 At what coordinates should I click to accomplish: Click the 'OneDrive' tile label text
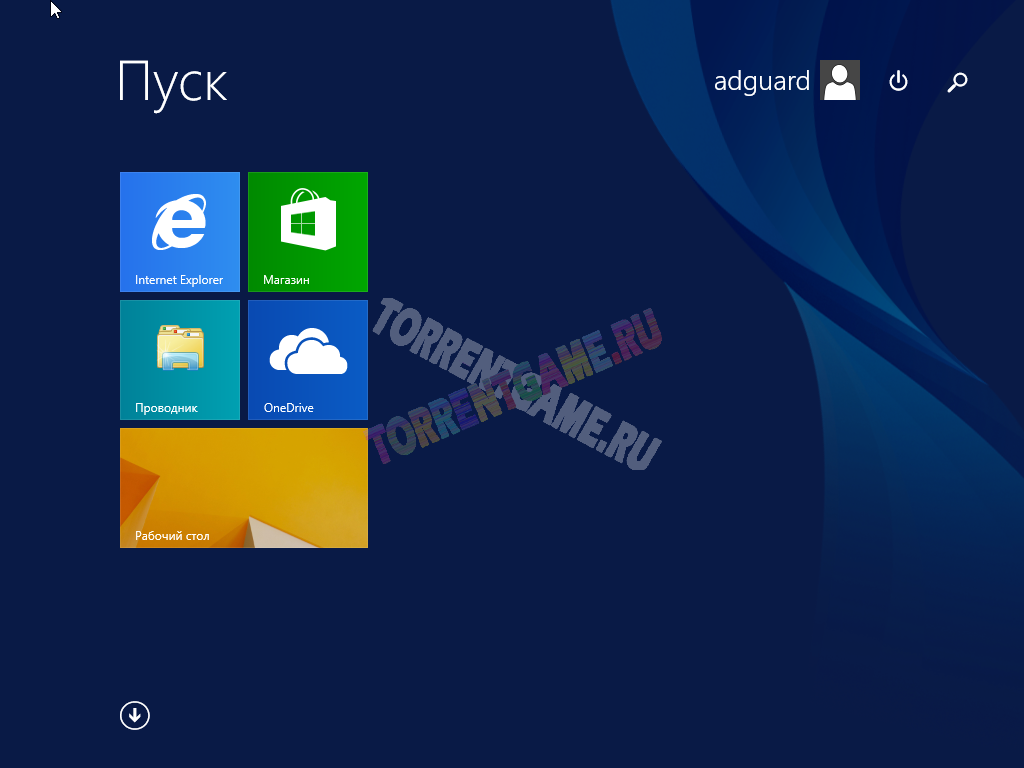click(288, 408)
